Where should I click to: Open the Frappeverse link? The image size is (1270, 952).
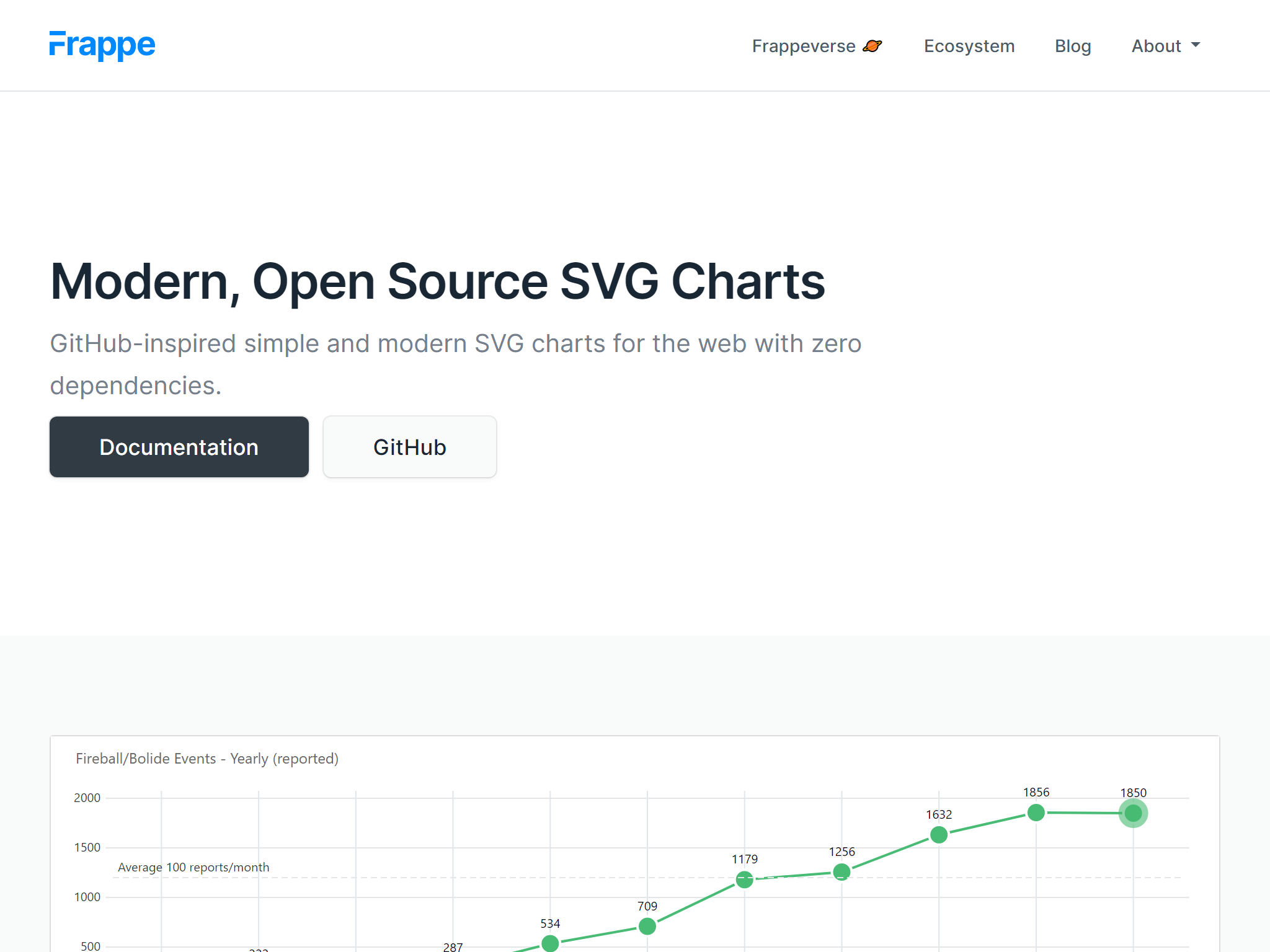pyautogui.click(x=817, y=46)
